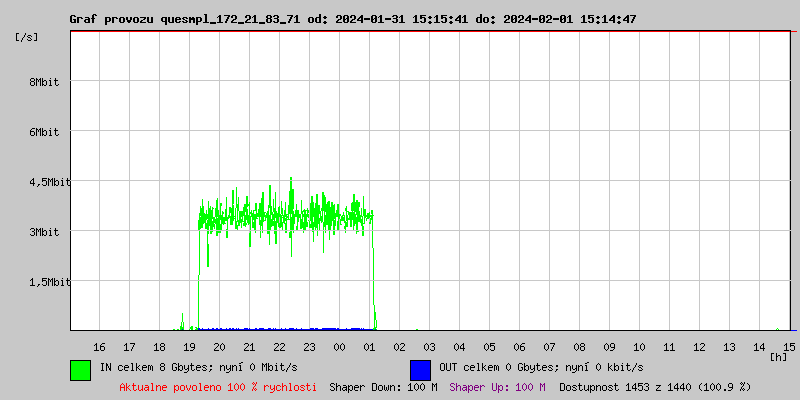
Task: Click the red 'Aktualne povoleno 100 % rychlosti' text
Action: (x=218, y=386)
